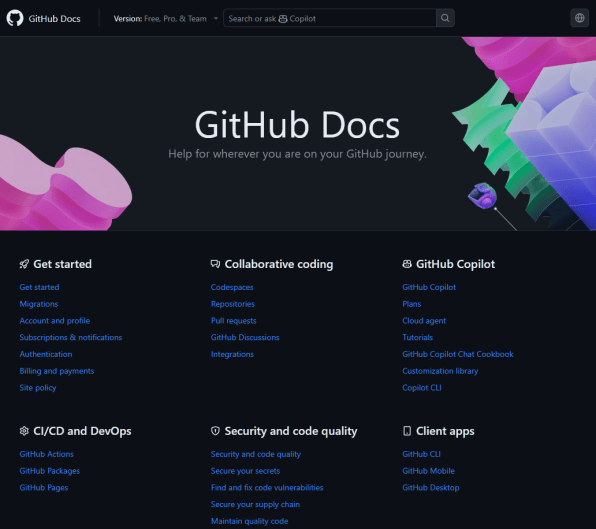The width and height of the screenshot is (596, 529).
Task: Open the GitHub Actions link
Action: [x=46, y=454]
